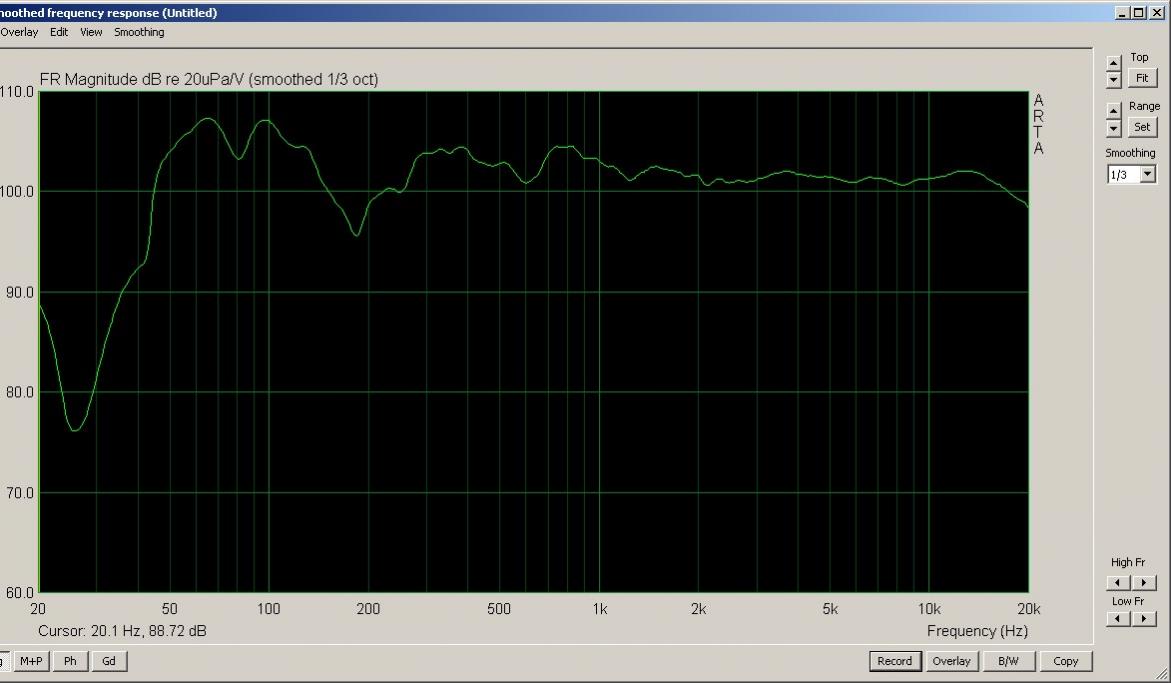Toggle B/W color mode button
The width and height of the screenshot is (1171, 683).
[x=1008, y=661]
